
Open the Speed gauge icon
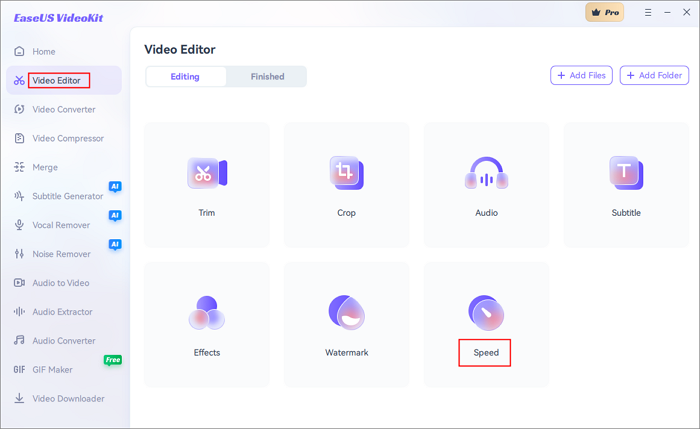click(x=486, y=313)
